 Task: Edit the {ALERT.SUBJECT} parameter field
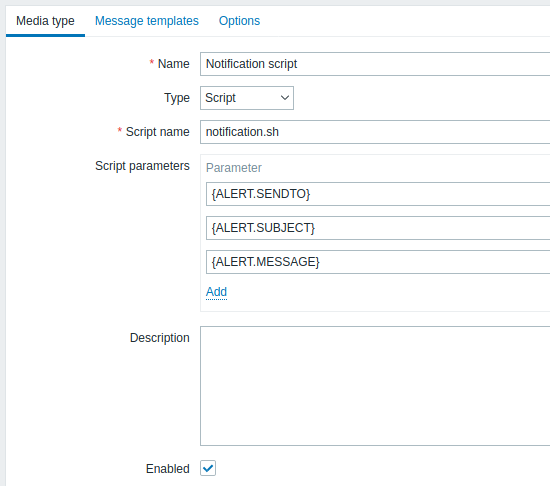tap(378, 228)
